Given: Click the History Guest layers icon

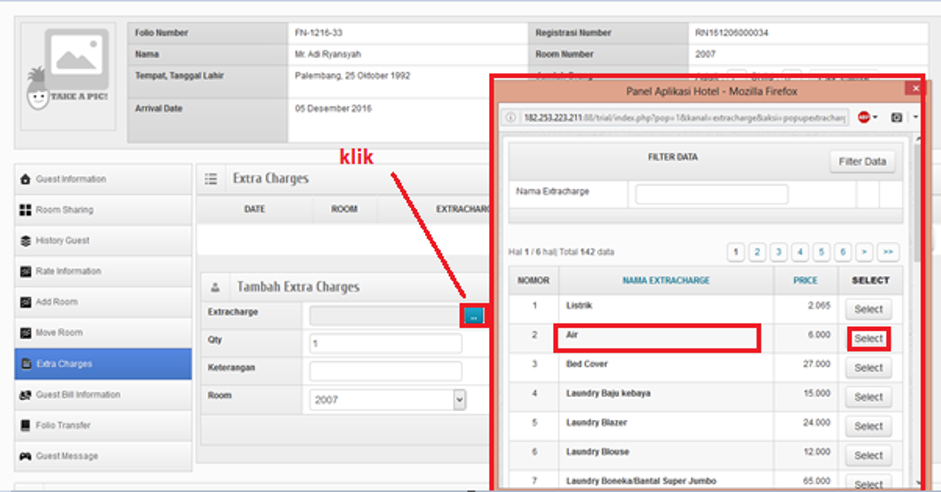Looking at the screenshot, I should [x=26, y=241].
